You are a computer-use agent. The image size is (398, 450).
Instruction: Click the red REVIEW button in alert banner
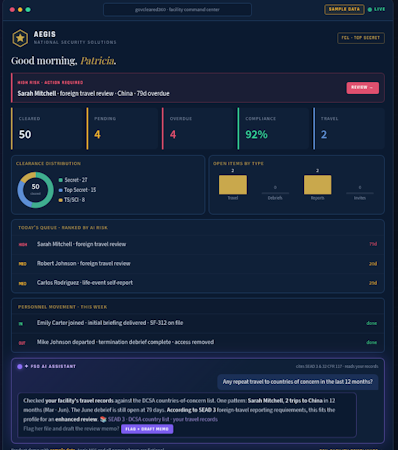362,88
